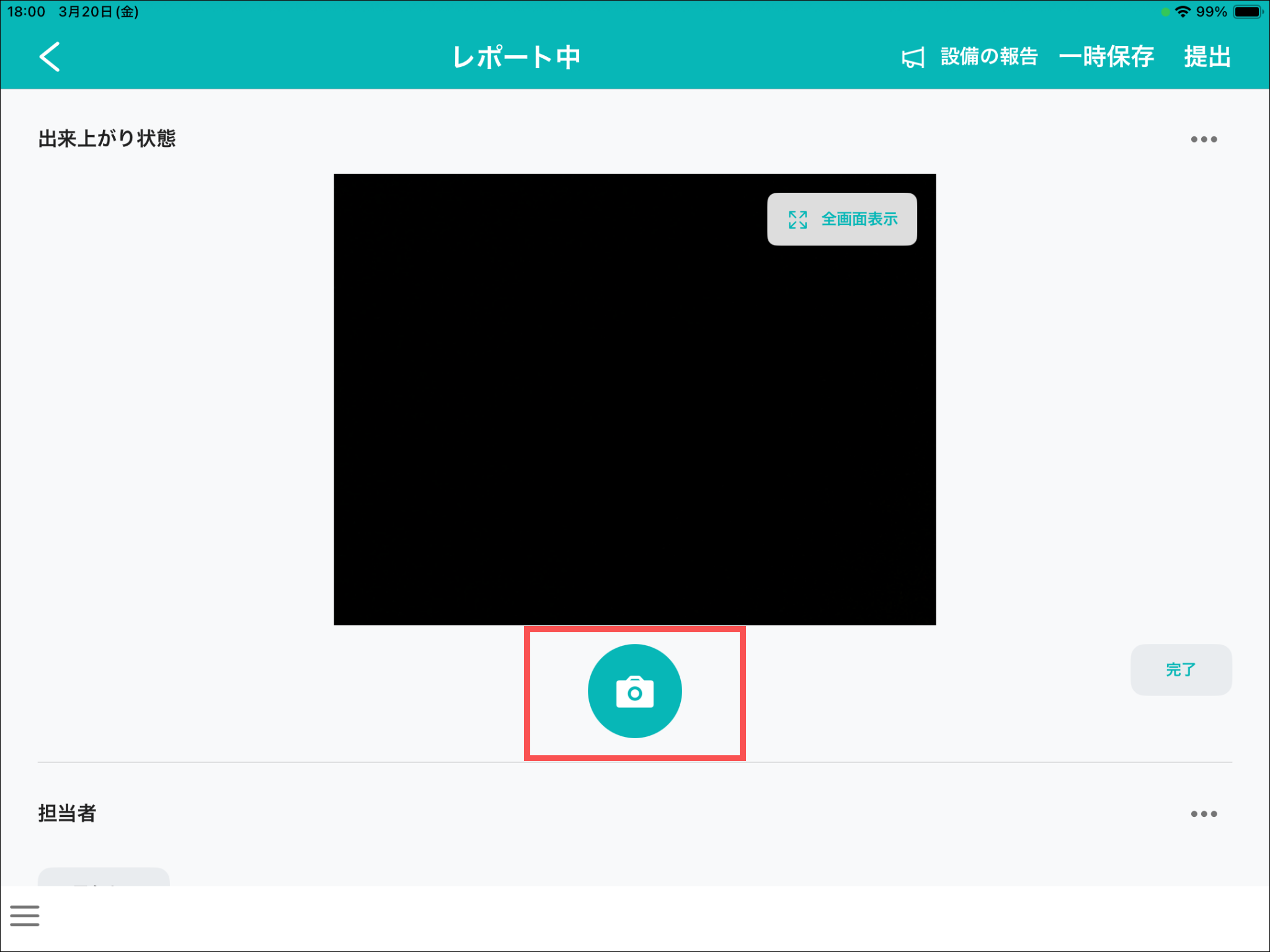Tap 一時保存 to save temporarily
Screen dimensions: 1270x952
coord(1106,57)
